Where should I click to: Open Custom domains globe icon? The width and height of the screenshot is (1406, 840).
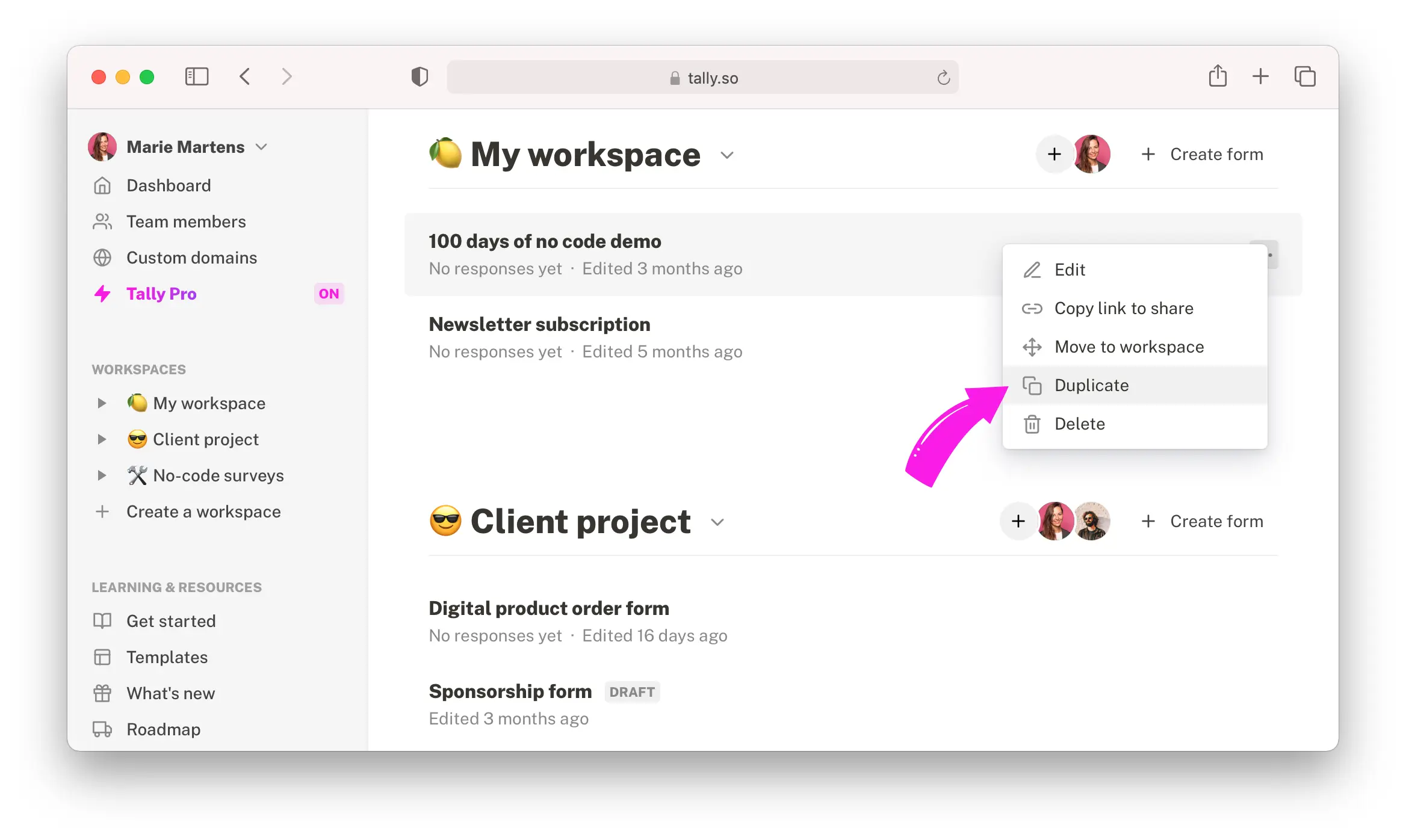point(102,258)
